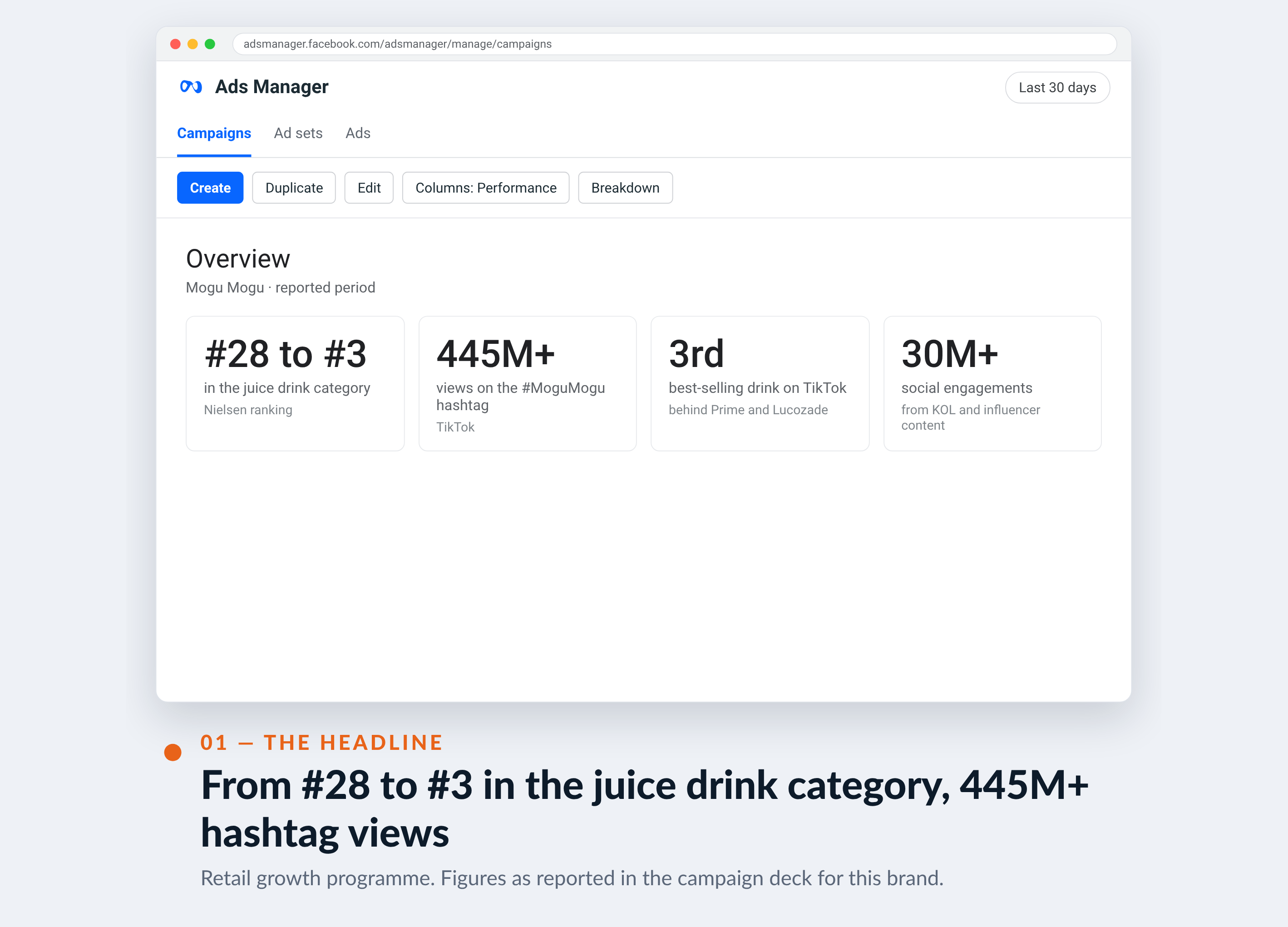Click the in the juice drink category label
This screenshot has height=927, width=1288.
(x=287, y=388)
